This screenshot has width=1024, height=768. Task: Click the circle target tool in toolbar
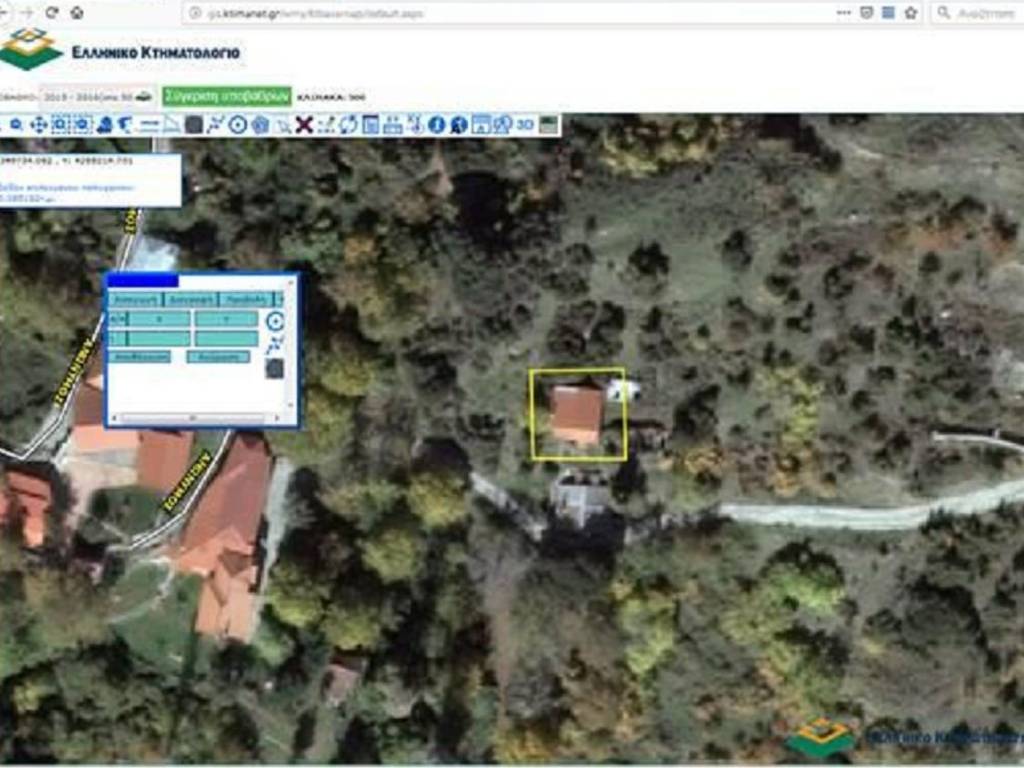238,125
